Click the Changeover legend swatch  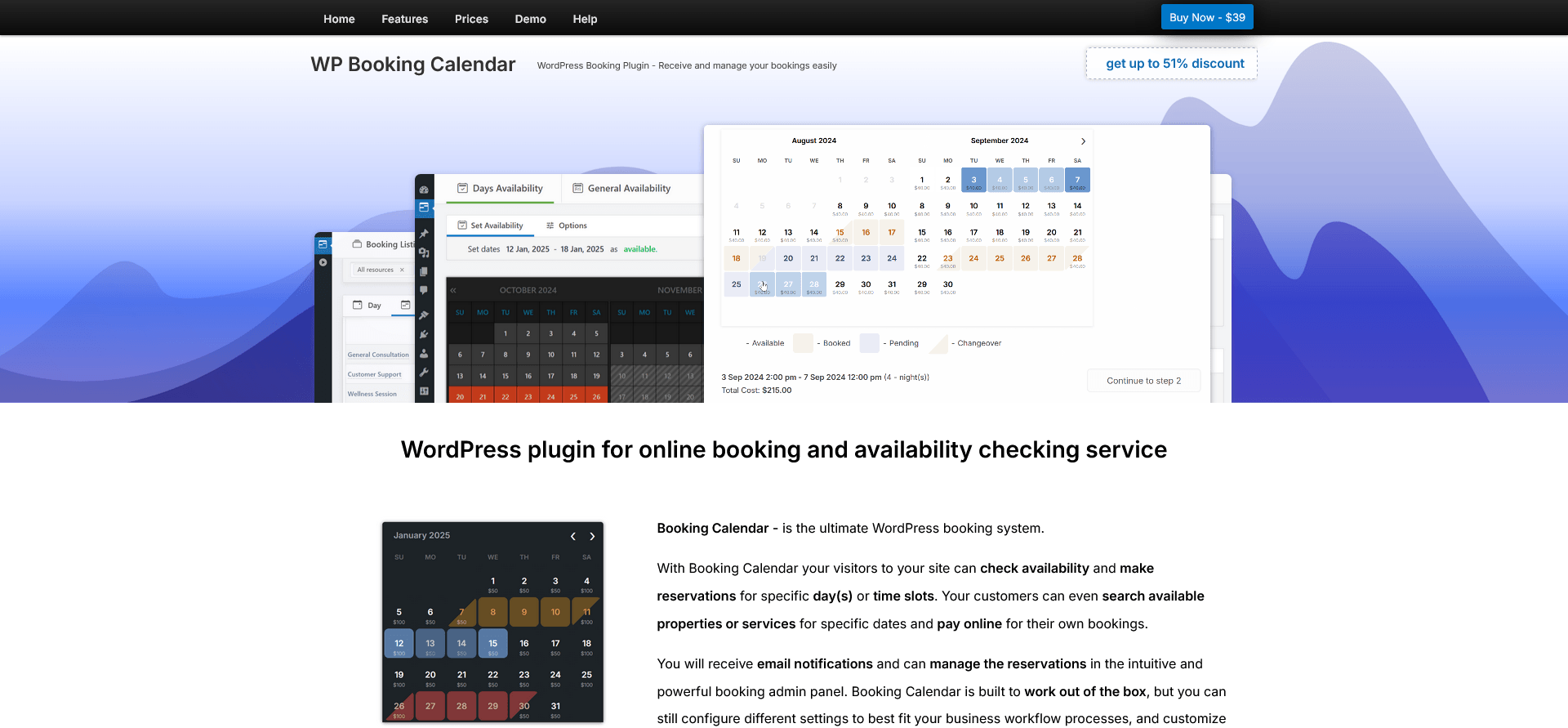tap(938, 343)
